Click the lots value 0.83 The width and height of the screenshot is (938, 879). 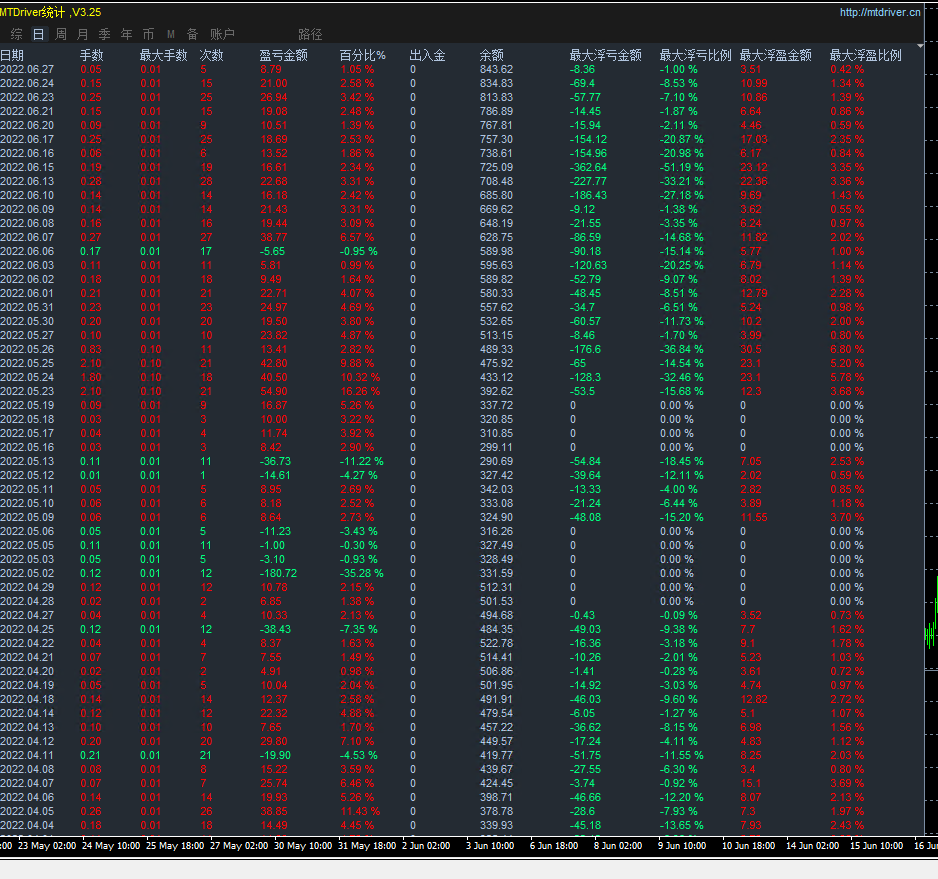[x=91, y=349]
